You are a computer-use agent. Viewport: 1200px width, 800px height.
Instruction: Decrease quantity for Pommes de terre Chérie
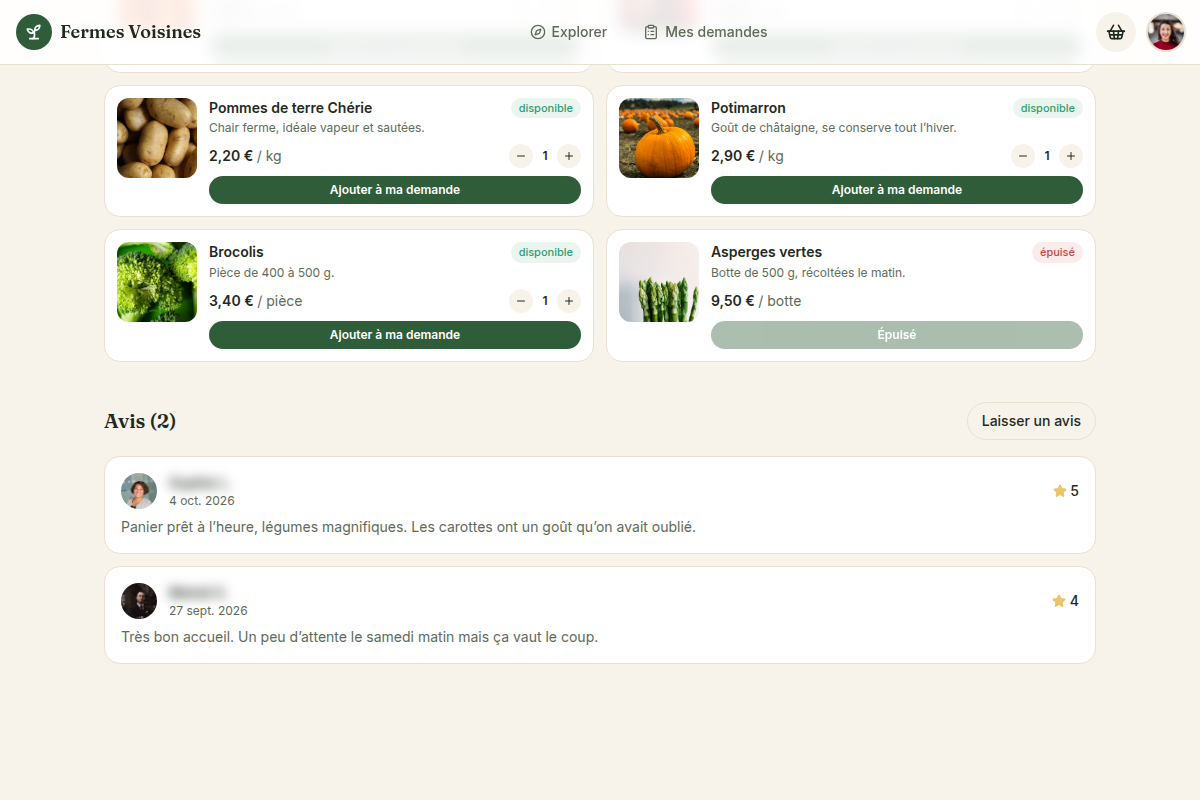click(x=521, y=156)
